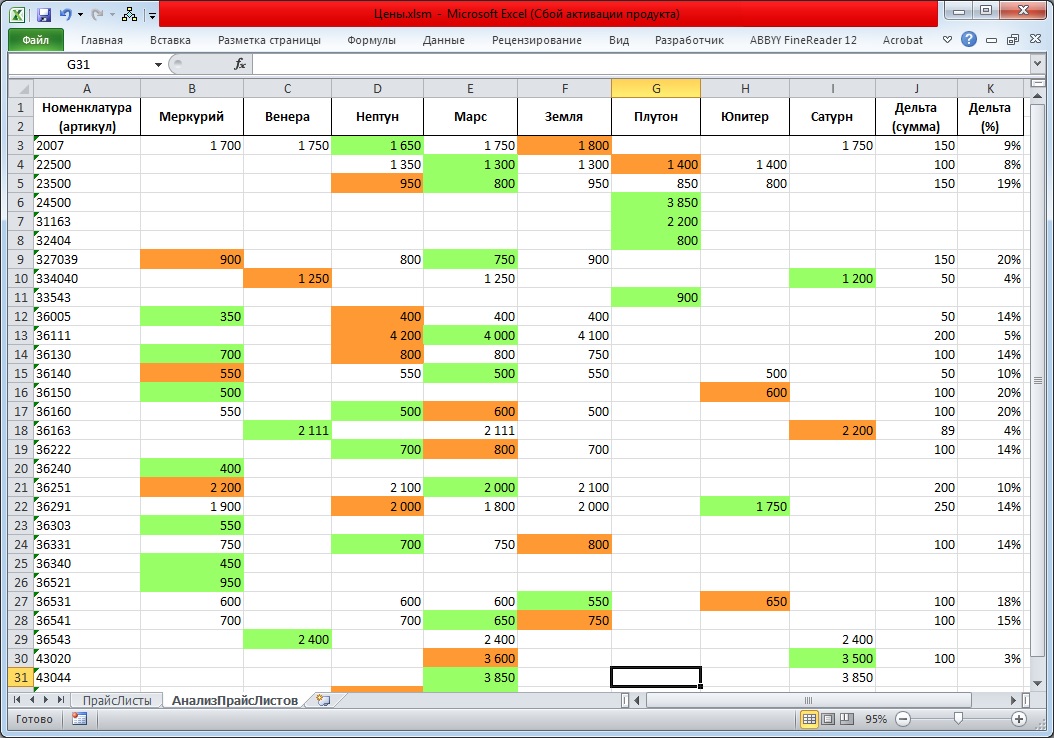This screenshot has height=738, width=1054.
Task: Click the orange cell 2 200 in Сатурн column
Action: (832, 430)
